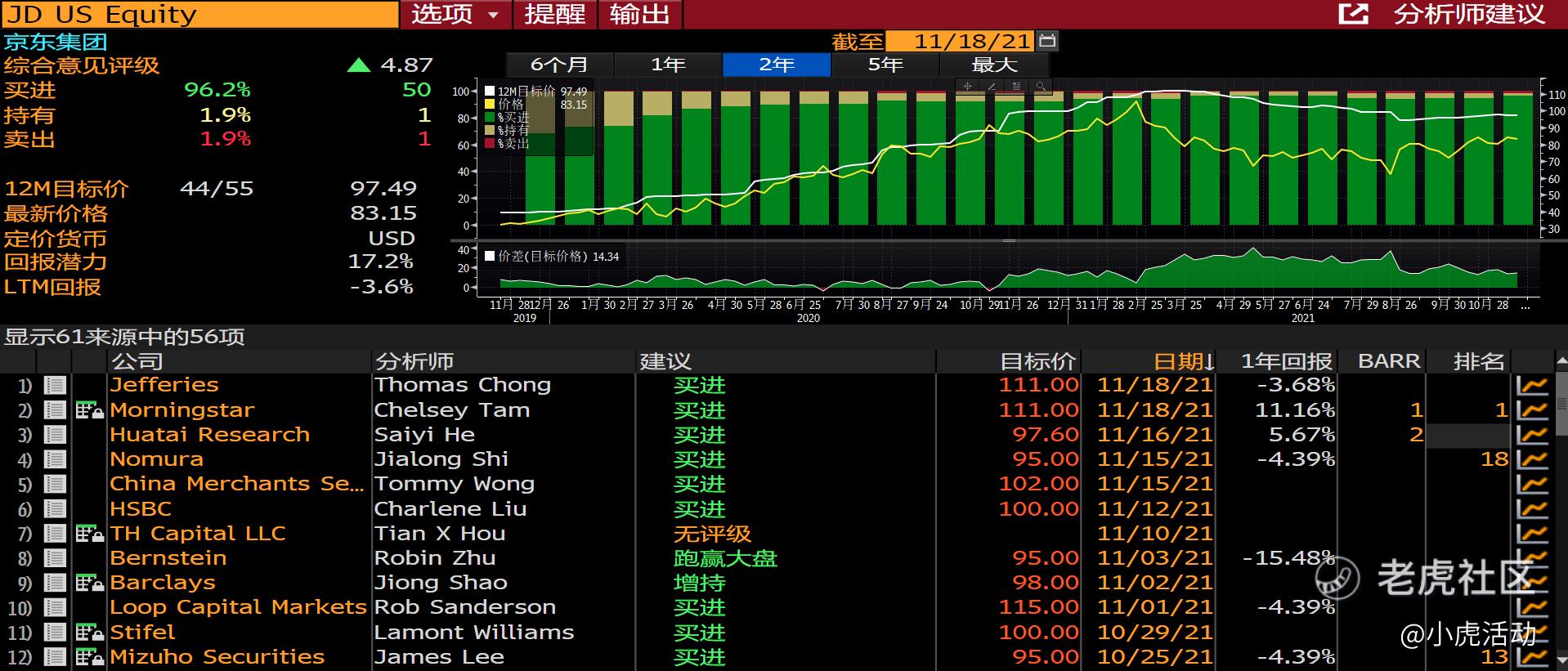Screen dimensions: 1568x671
Task: Open the history chart icon for HSBC row
Action: (x=1532, y=509)
